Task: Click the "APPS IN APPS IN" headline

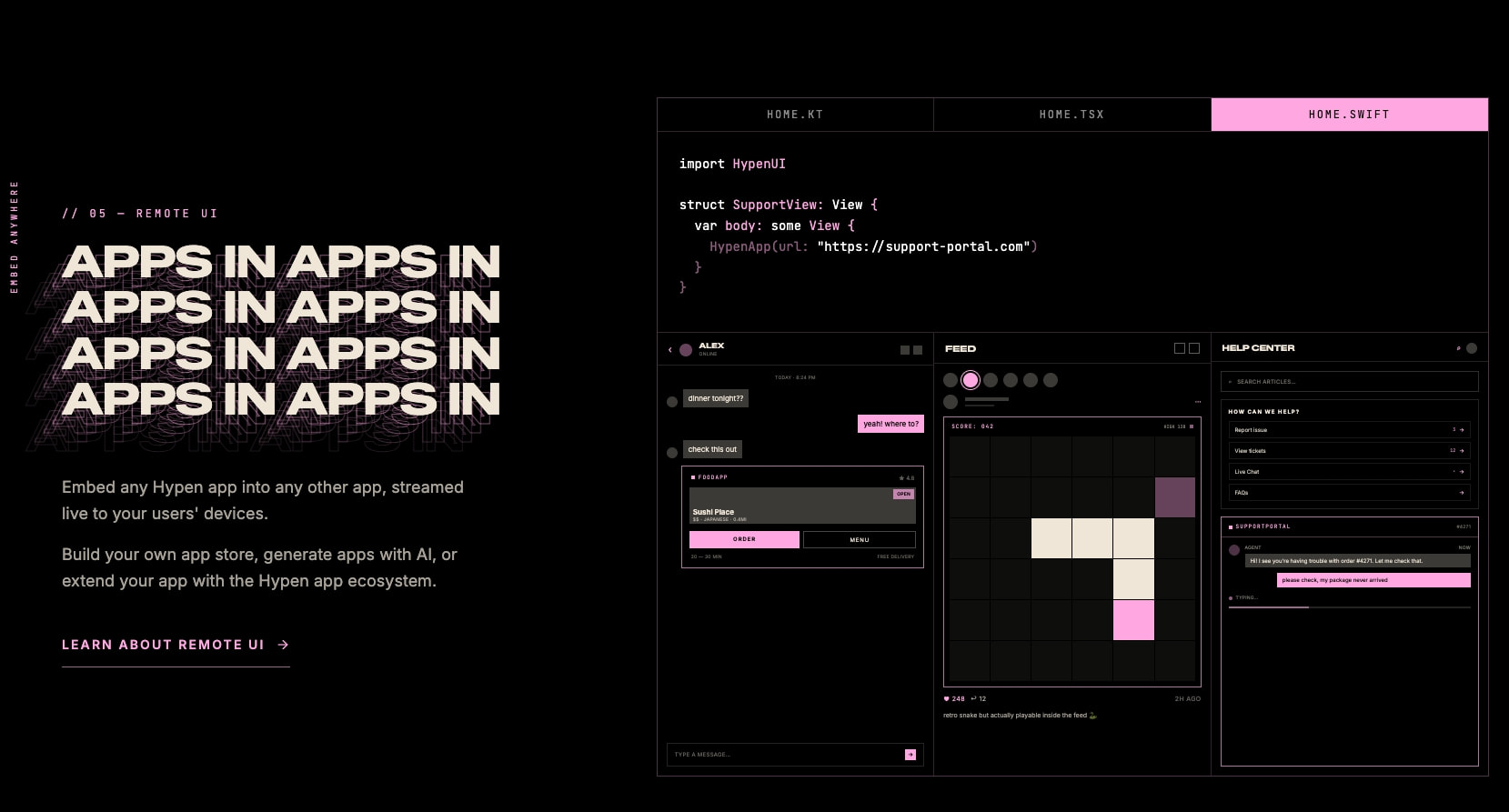Action: (281, 331)
